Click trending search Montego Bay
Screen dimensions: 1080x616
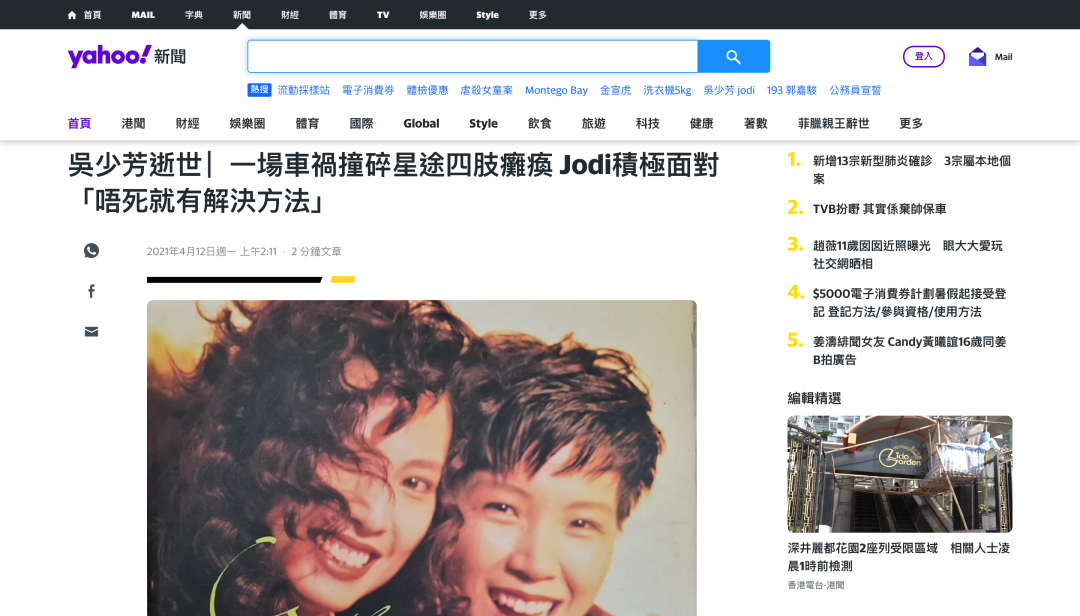click(x=557, y=90)
